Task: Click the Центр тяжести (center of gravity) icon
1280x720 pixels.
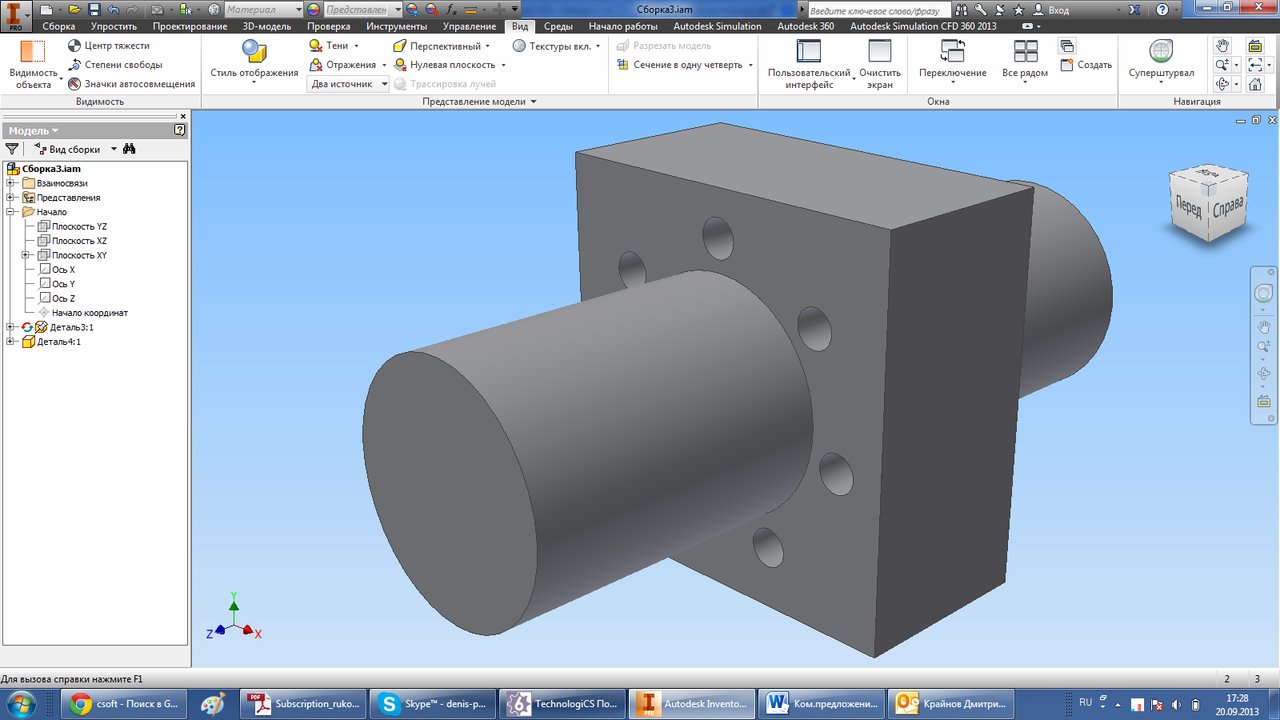Action: (75, 46)
